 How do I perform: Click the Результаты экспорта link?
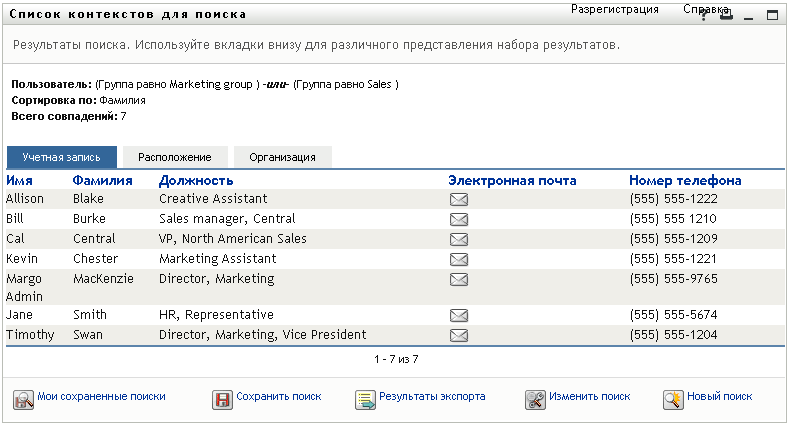[432, 397]
